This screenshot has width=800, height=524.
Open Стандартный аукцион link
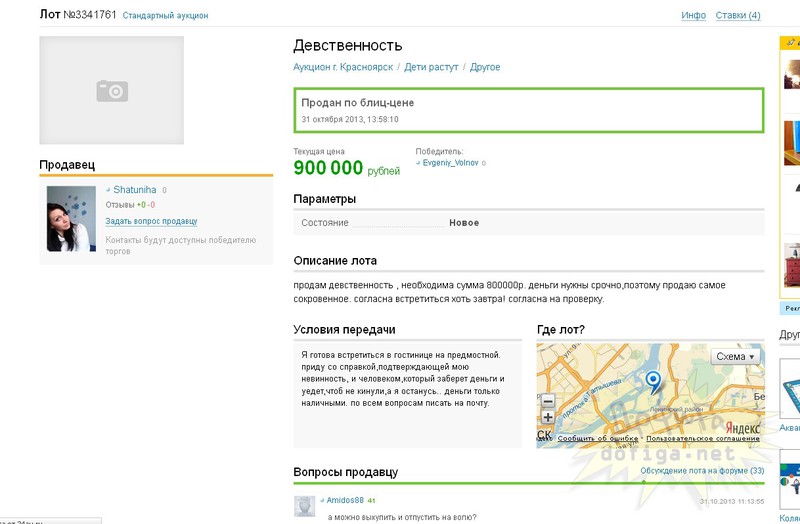(165, 16)
